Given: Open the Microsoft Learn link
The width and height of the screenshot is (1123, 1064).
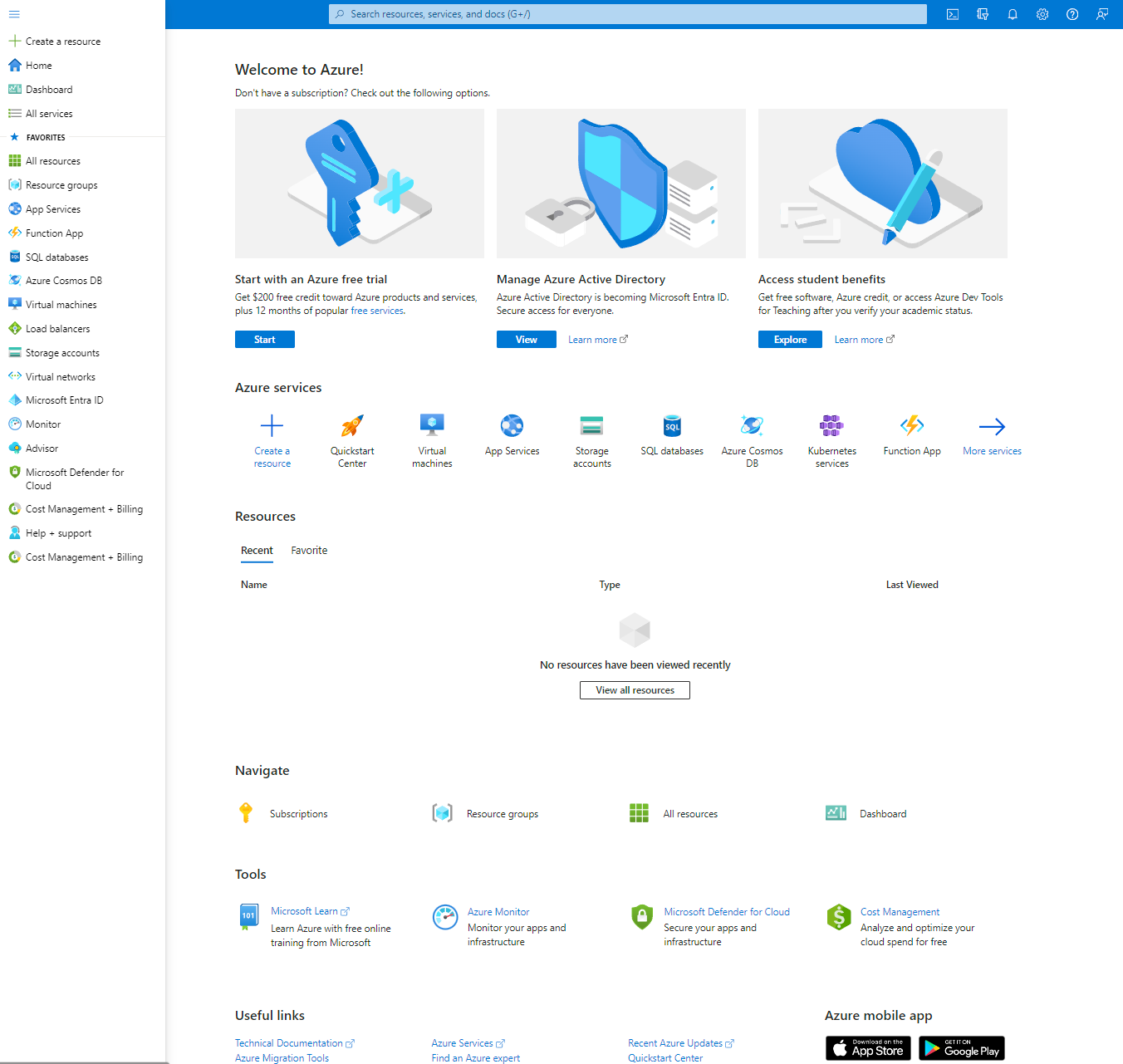Looking at the screenshot, I should pyautogui.click(x=310, y=911).
